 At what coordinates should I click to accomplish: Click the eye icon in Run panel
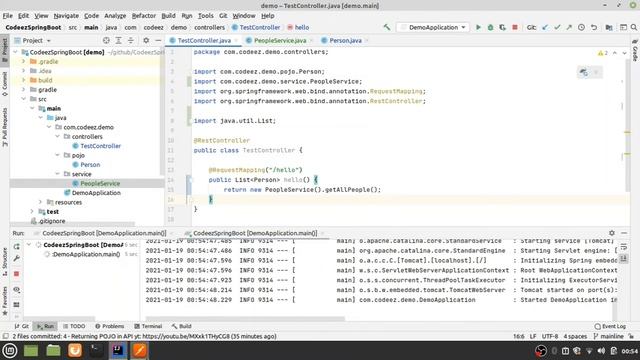point(17,289)
